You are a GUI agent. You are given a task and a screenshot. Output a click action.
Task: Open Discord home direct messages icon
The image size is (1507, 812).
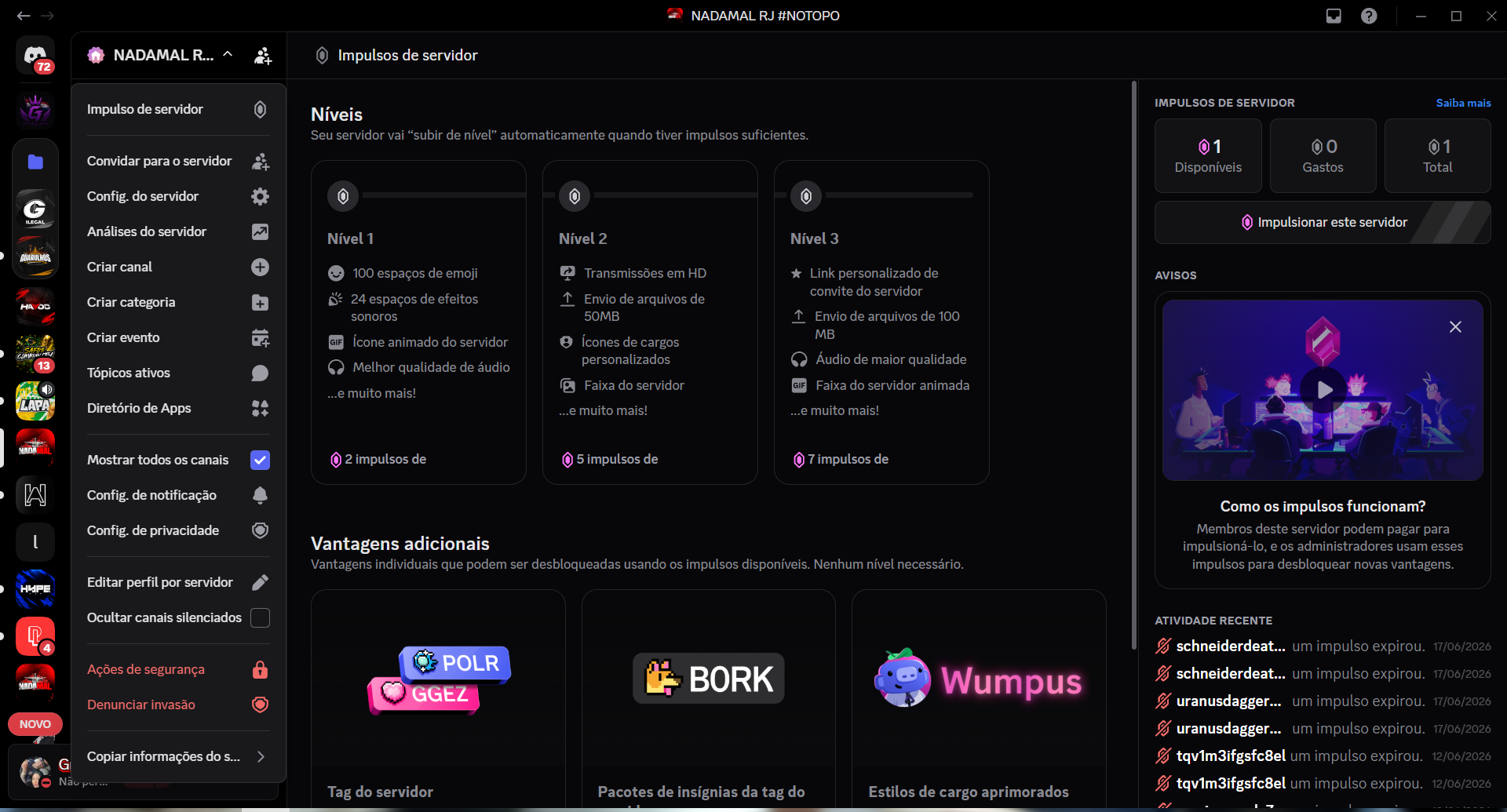pyautogui.click(x=35, y=56)
